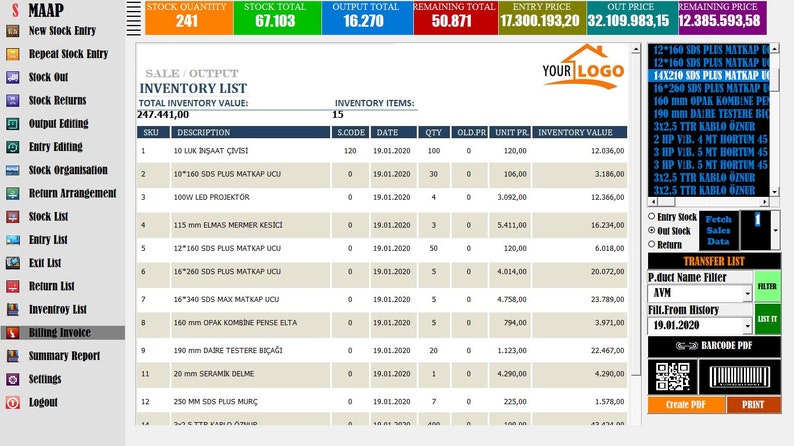
Task: Go to Stock List menu item
Action: (x=48, y=217)
